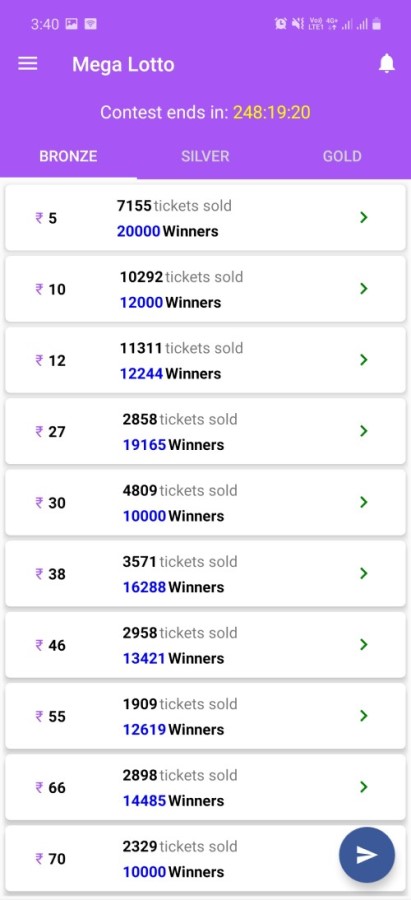Tap the battery icon in status bar
This screenshot has width=411, height=900.
click(377, 24)
